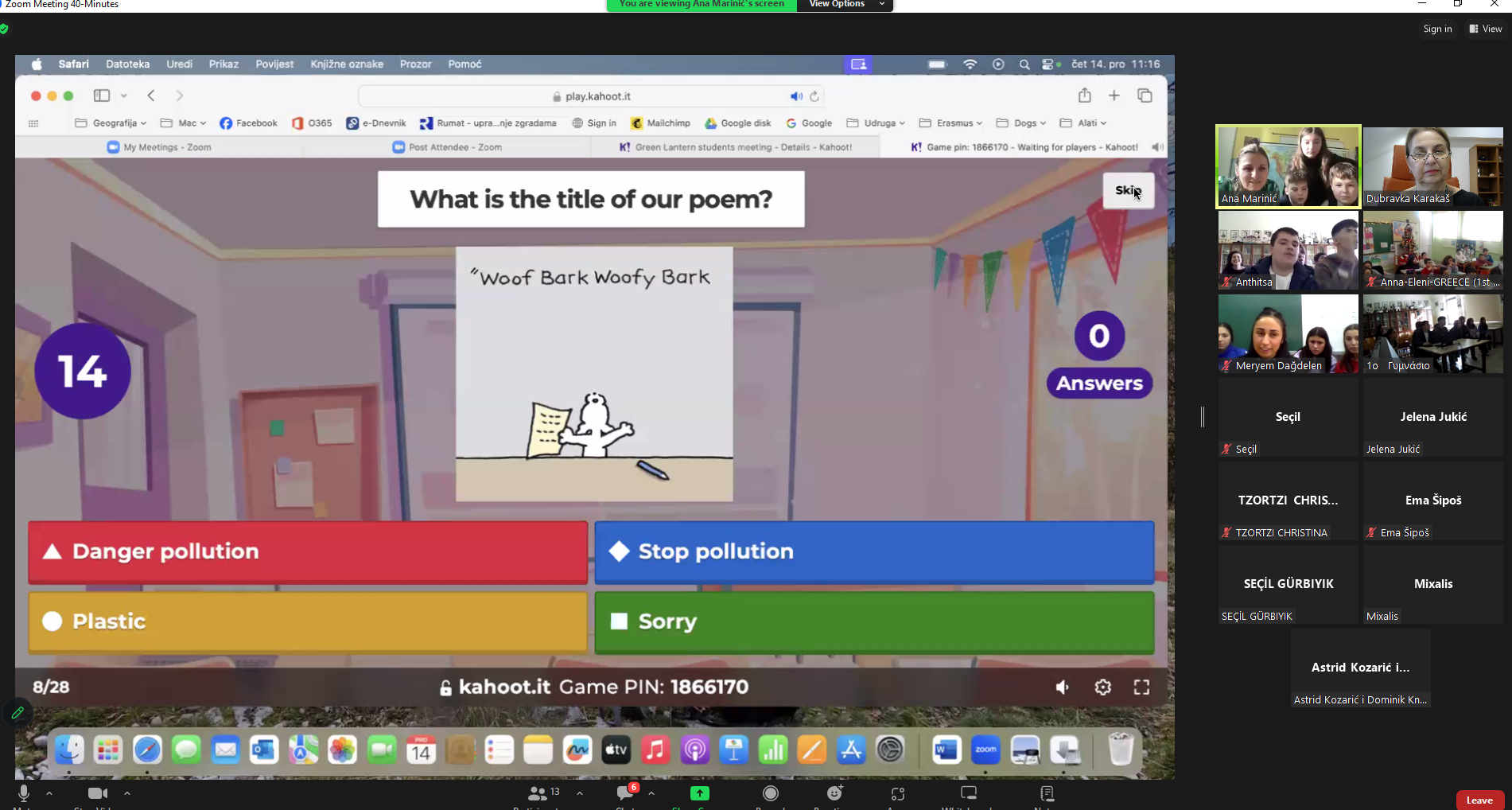
Task: Select Dubravka Karakaš video thumbnail
Action: (x=1433, y=167)
